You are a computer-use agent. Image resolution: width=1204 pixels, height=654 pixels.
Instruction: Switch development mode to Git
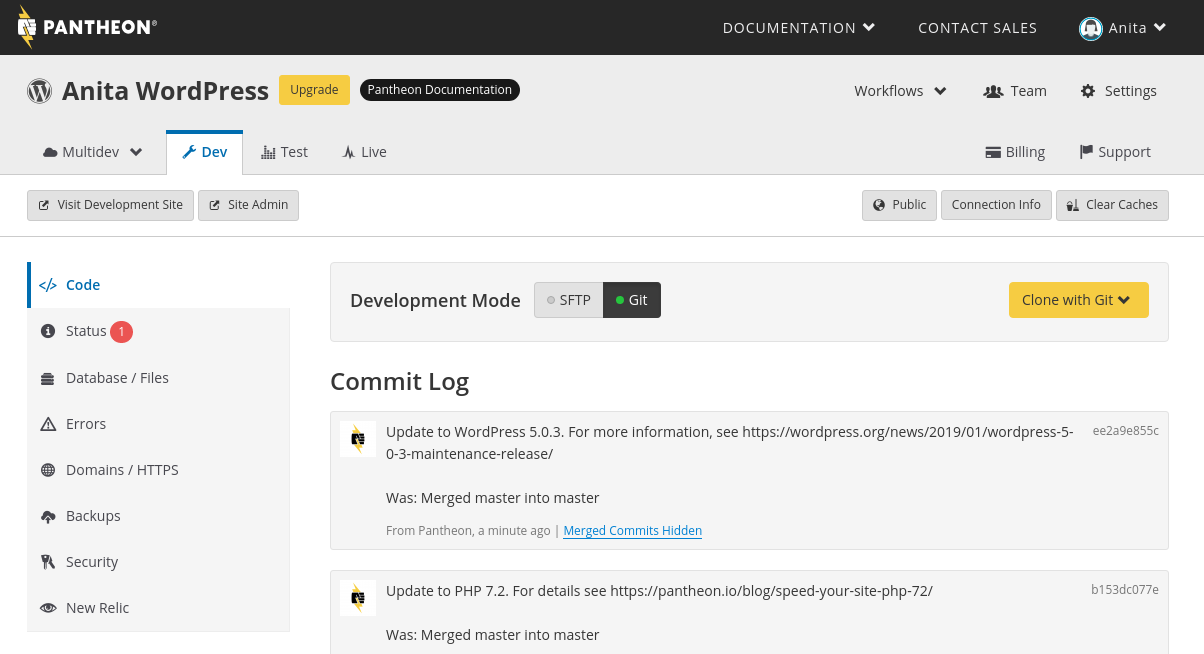tap(632, 300)
